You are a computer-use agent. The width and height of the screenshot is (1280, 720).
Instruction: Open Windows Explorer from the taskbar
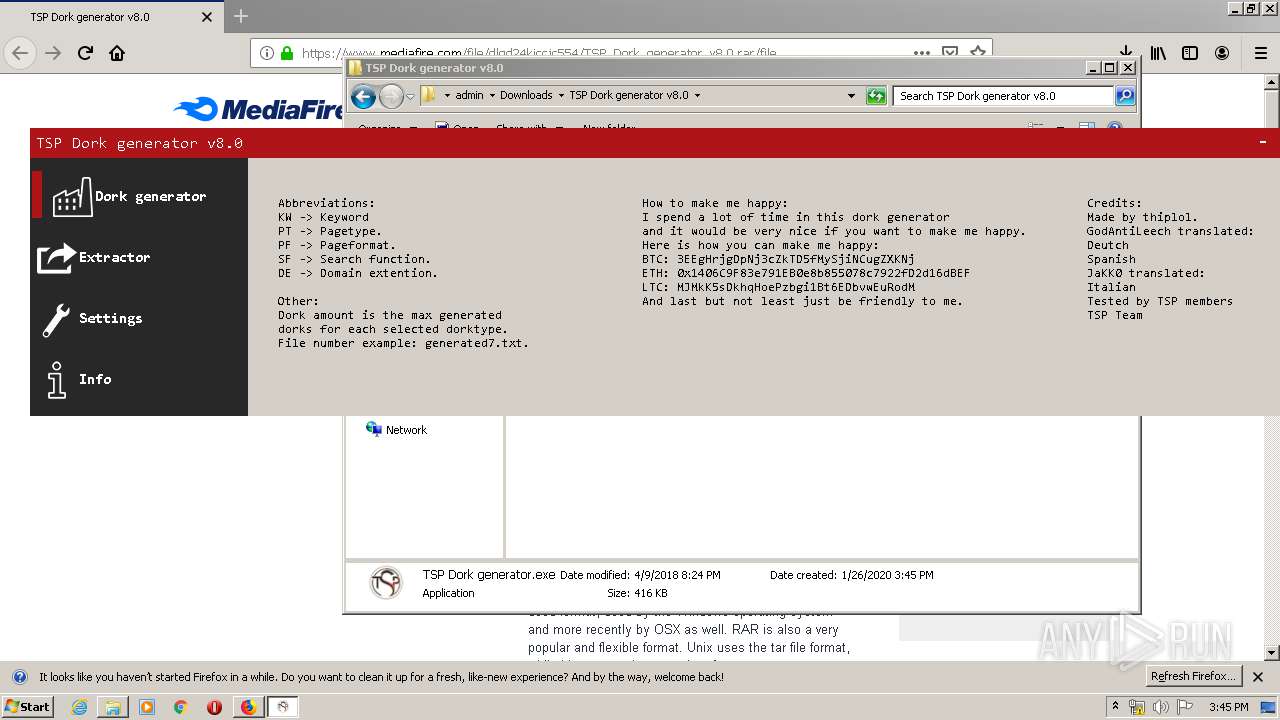(x=113, y=707)
